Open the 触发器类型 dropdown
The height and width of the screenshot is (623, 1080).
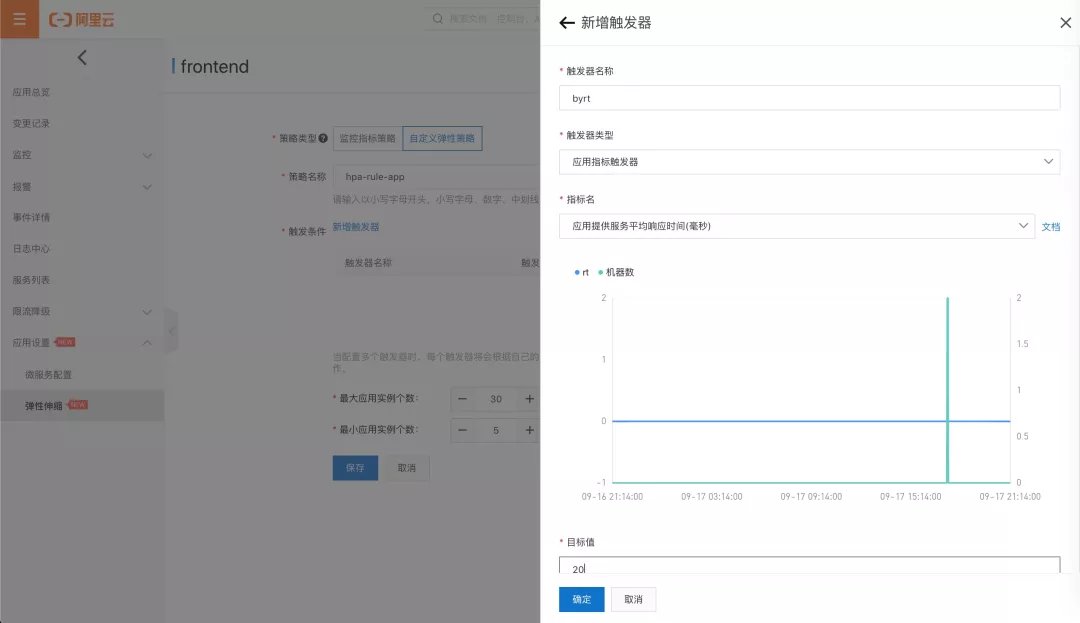(x=809, y=162)
